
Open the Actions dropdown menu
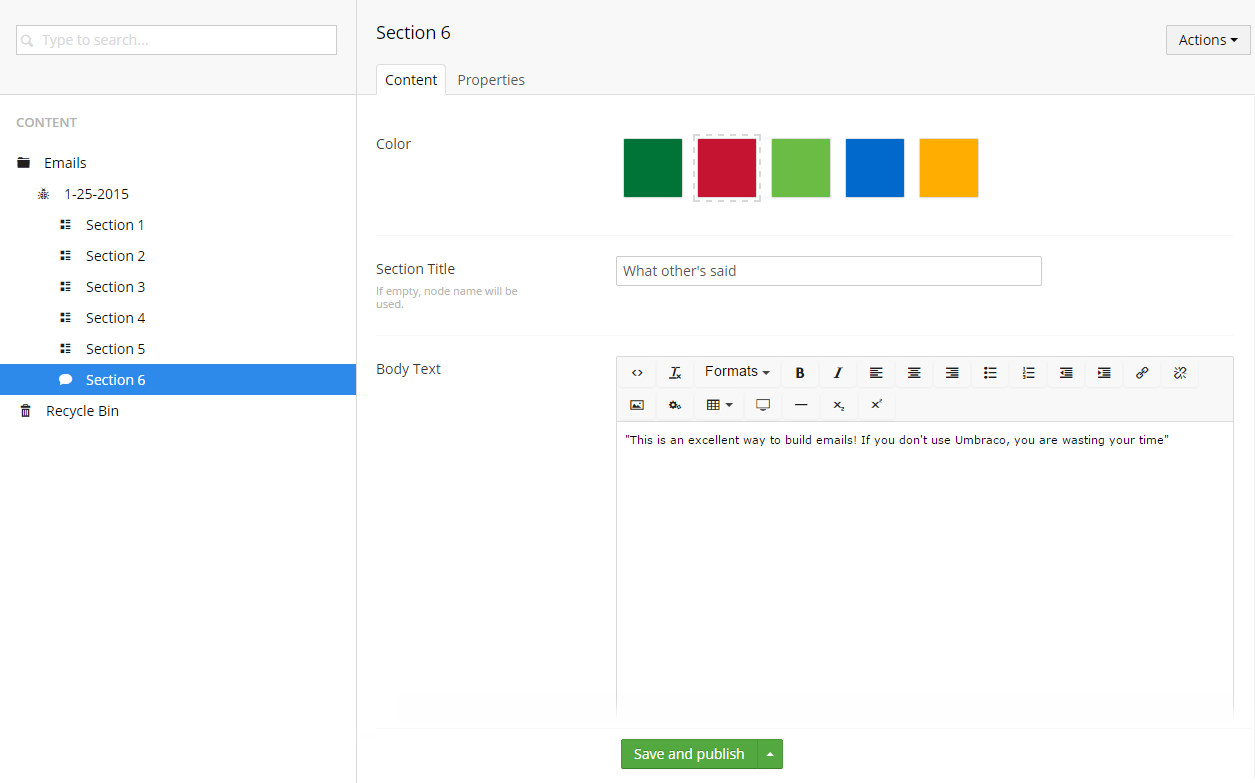click(1207, 40)
